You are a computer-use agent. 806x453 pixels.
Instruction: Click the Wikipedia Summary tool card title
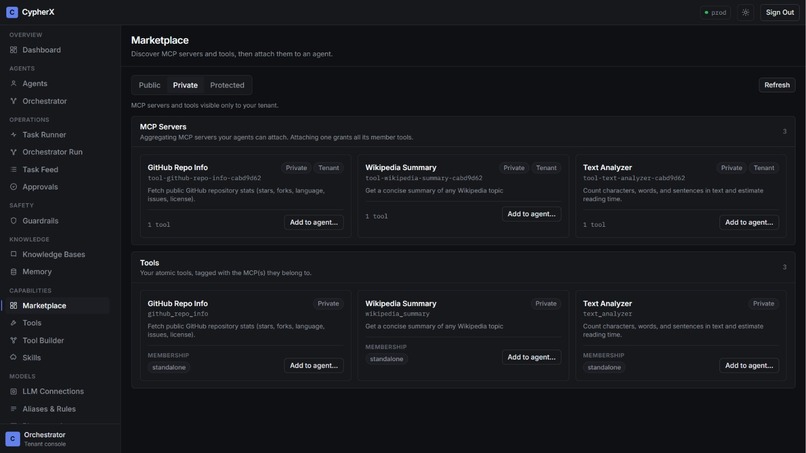[400, 304]
